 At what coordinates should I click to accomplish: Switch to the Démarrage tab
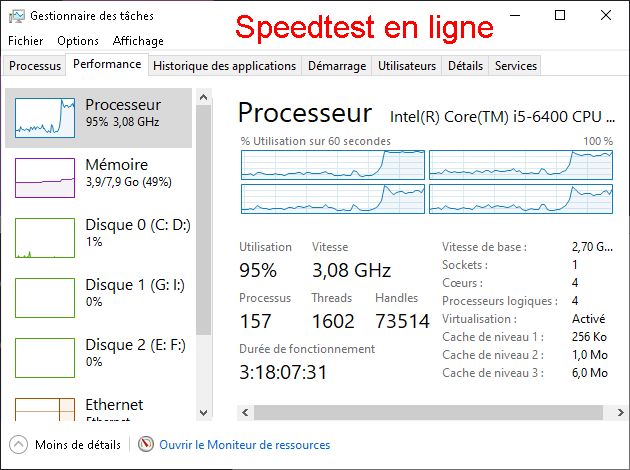338,66
